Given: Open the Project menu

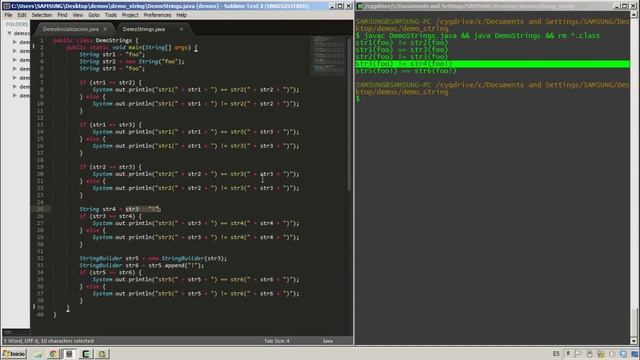Looking at the screenshot, I should coord(130,15).
